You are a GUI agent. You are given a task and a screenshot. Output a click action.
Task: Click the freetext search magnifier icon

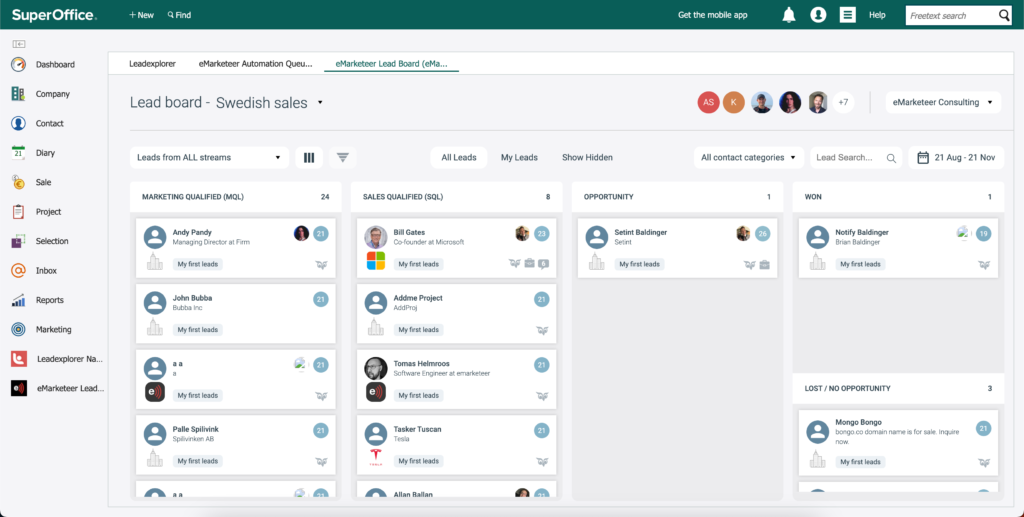1004,16
